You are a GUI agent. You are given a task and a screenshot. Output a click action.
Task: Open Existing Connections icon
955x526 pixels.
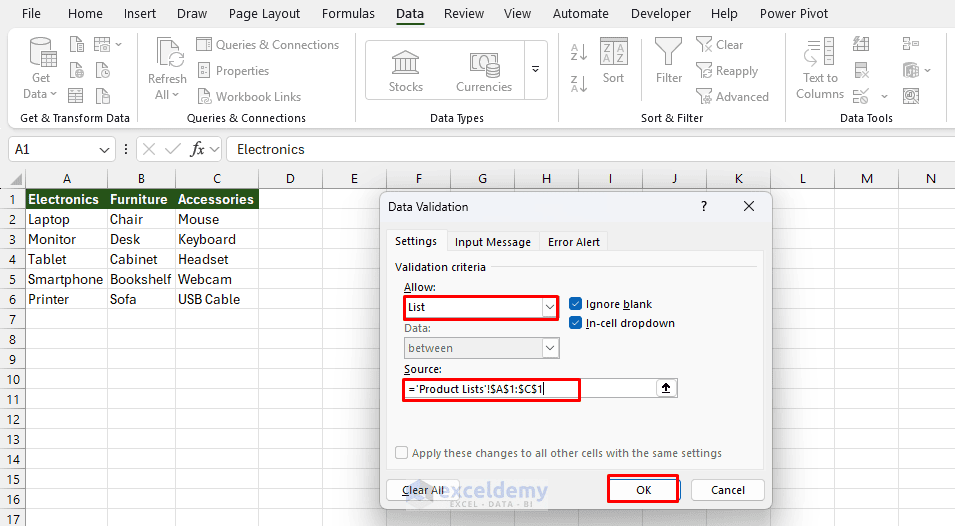[102, 96]
